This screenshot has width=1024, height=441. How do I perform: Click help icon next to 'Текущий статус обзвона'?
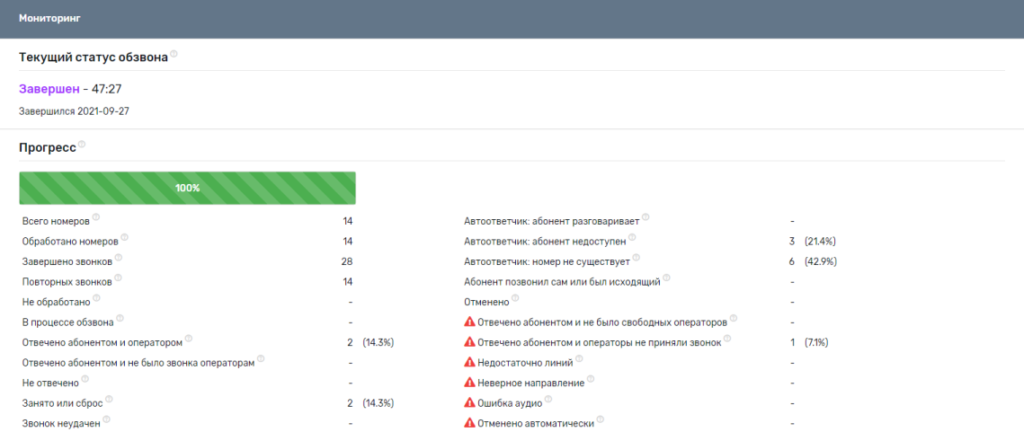174,54
